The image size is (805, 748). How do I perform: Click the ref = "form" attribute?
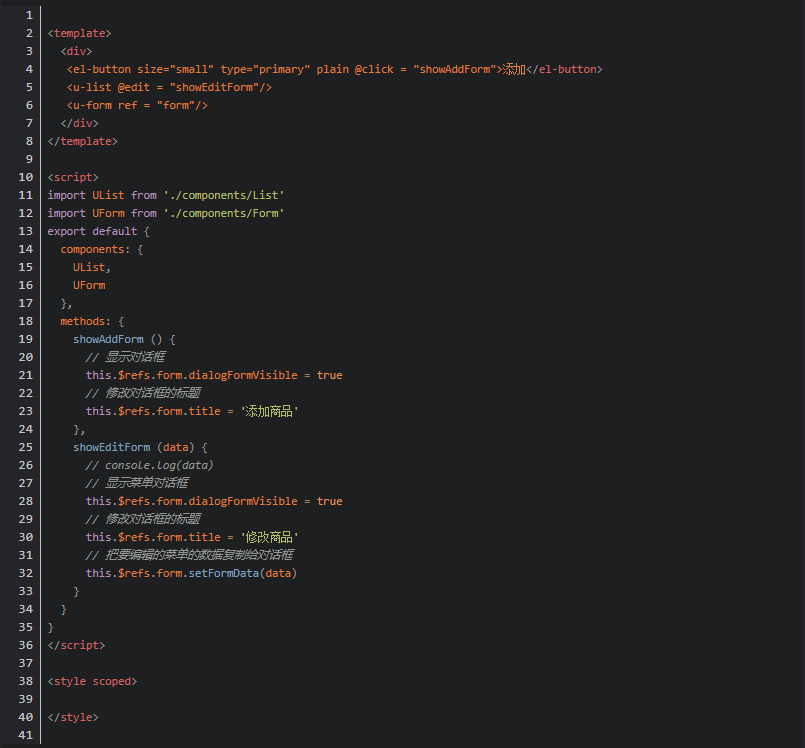(157, 105)
